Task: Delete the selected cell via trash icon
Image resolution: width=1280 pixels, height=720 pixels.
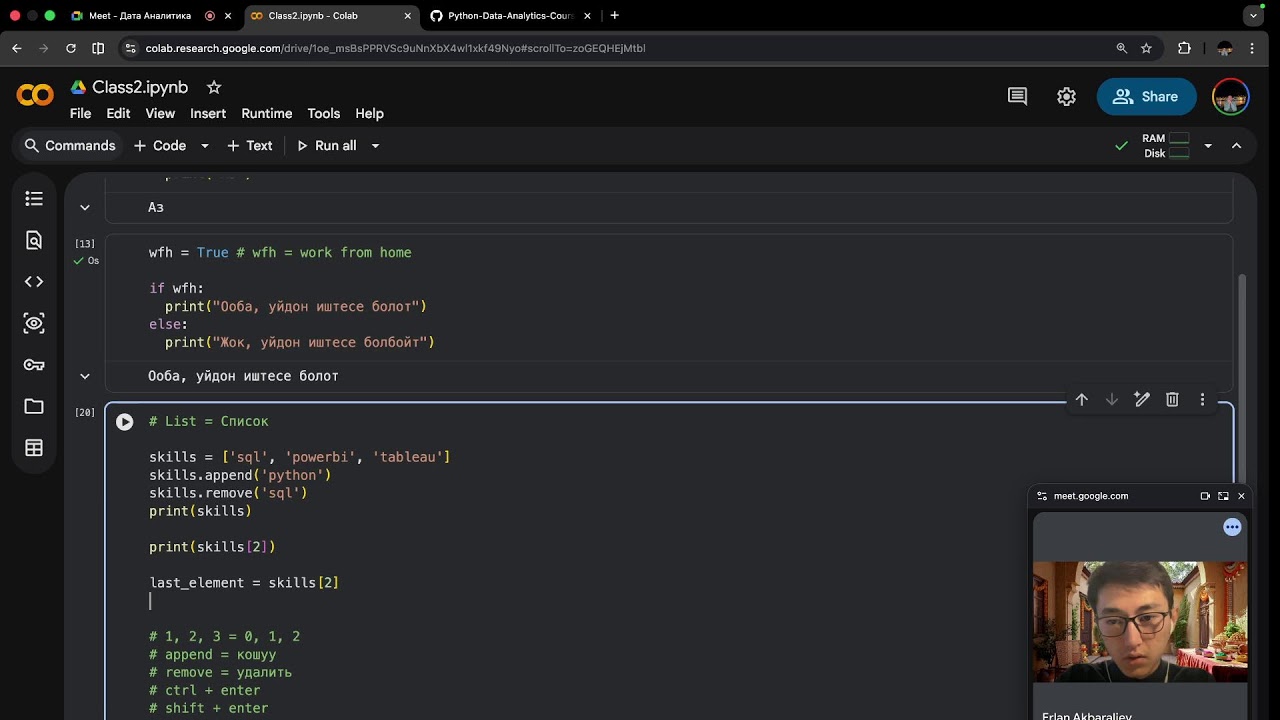Action: (x=1172, y=400)
